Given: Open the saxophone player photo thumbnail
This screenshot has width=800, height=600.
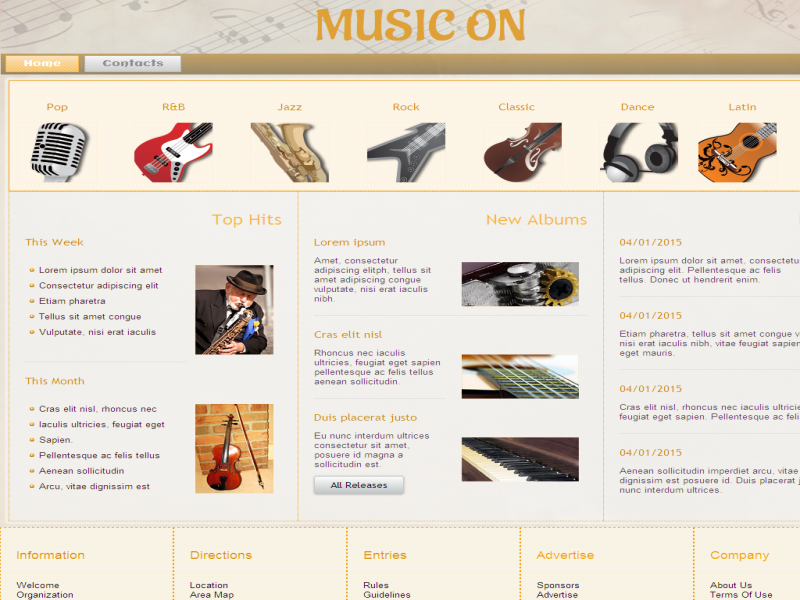Looking at the screenshot, I should (x=234, y=310).
